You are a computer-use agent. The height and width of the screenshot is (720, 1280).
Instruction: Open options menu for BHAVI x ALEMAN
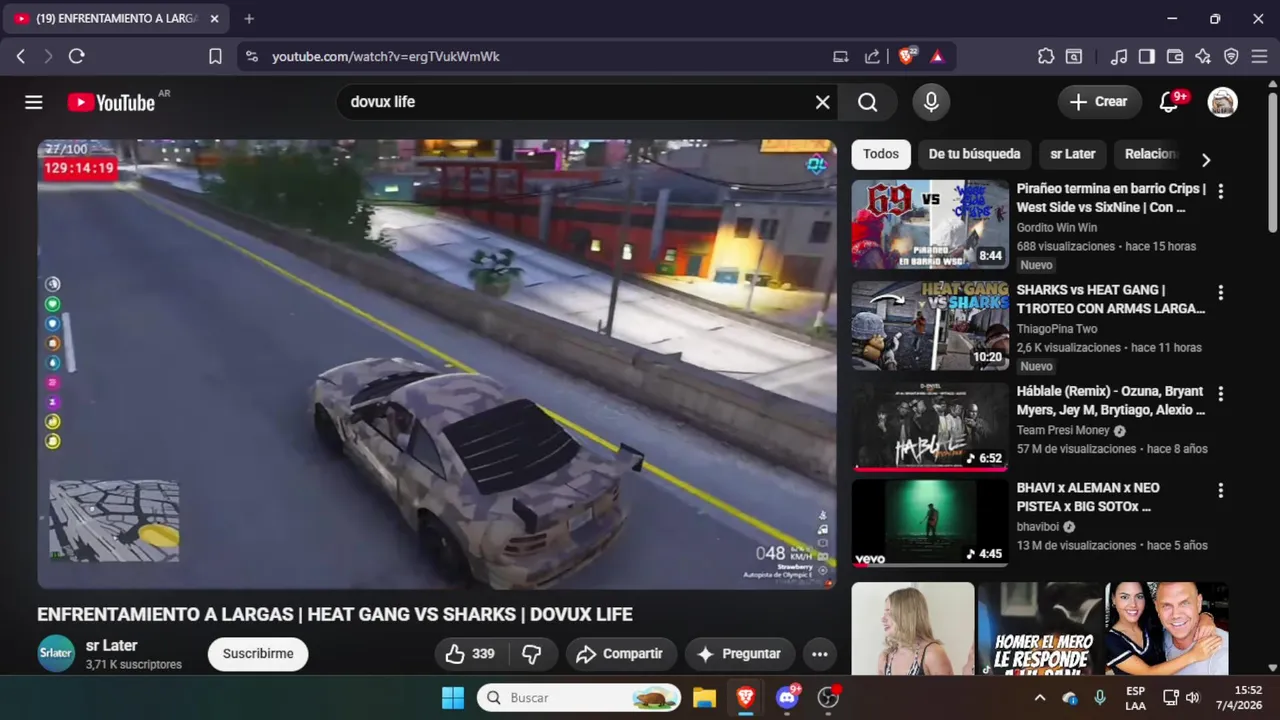(x=1220, y=491)
